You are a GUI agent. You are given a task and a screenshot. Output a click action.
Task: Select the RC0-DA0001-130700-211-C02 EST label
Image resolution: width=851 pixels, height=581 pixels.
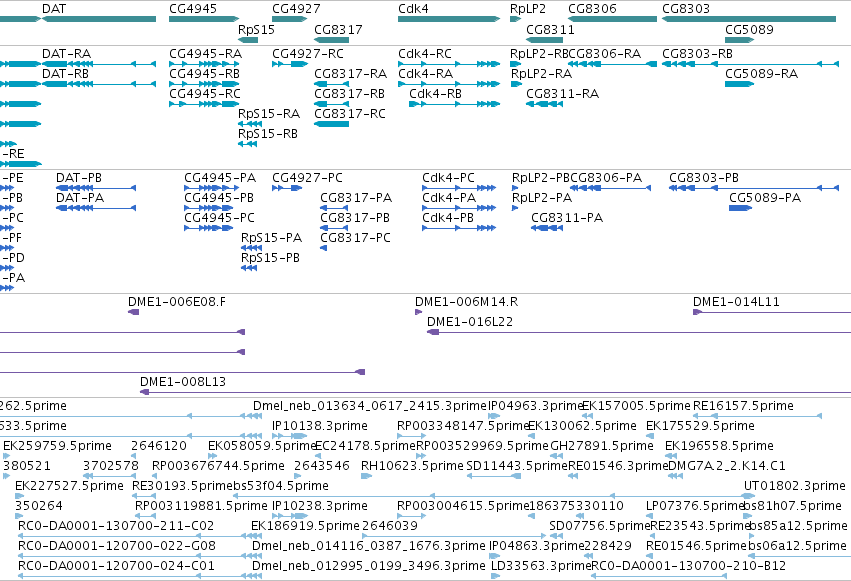pyautogui.click(x=116, y=526)
